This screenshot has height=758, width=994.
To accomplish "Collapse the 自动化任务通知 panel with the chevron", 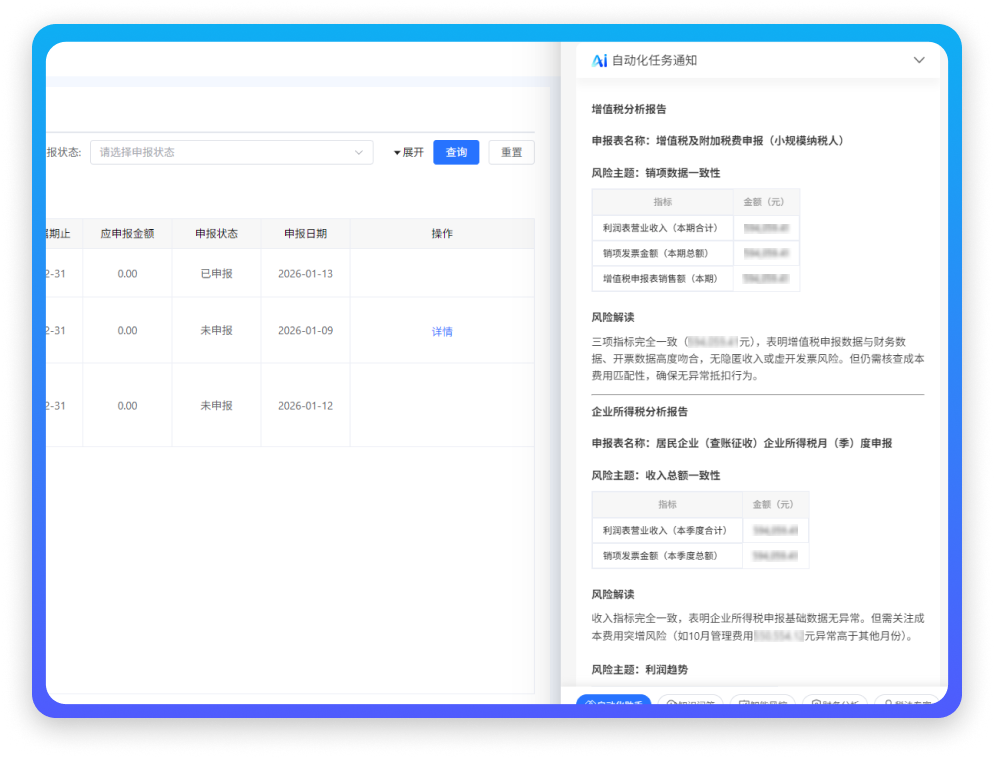I will (x=919, y=61).
